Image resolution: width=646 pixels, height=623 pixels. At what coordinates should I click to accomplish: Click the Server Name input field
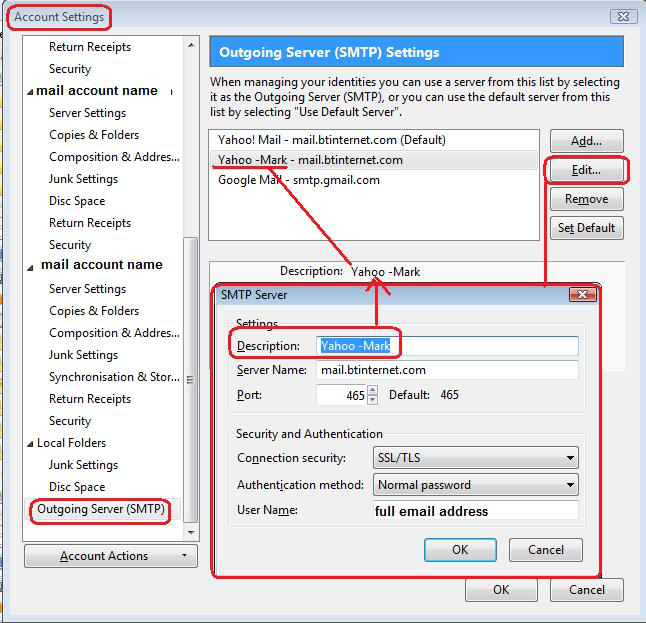[447, 370]
